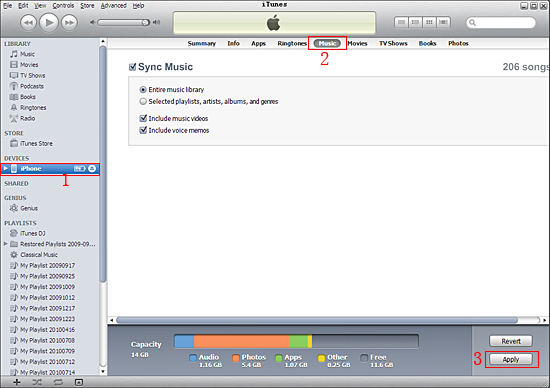Adjust the volume slider knob
This screenshot has height=388, width=550.
(145, 22)
